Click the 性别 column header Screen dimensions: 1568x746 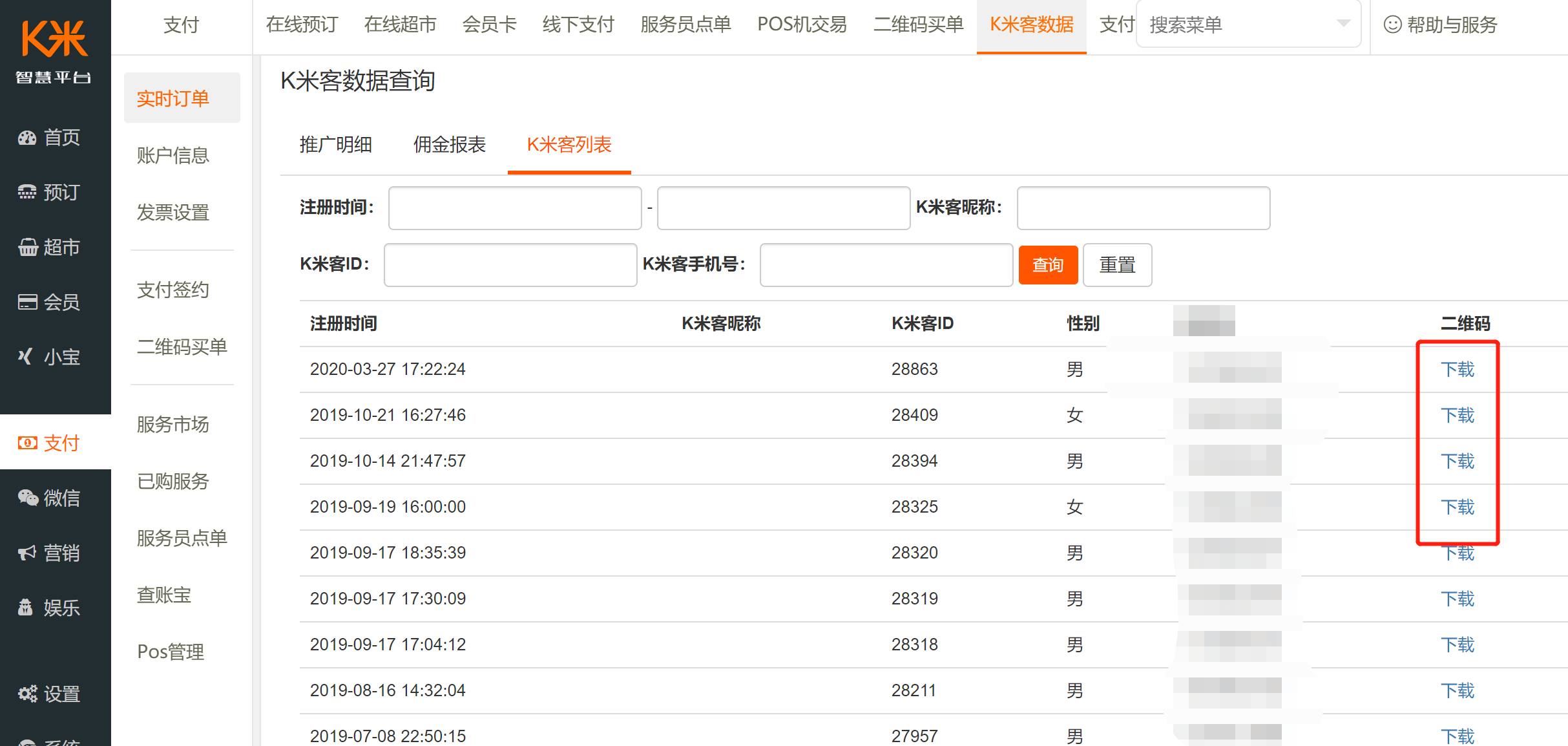[x=1083, y=323]
